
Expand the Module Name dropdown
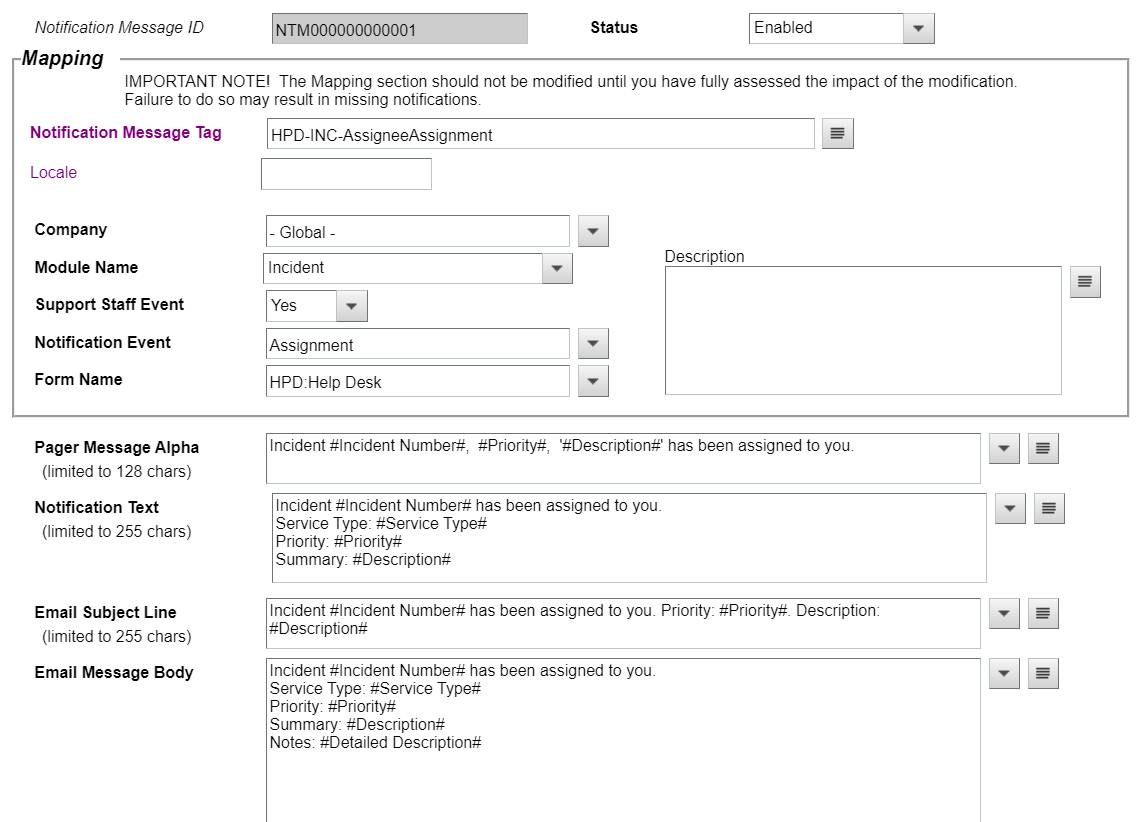tap(557, 269)
